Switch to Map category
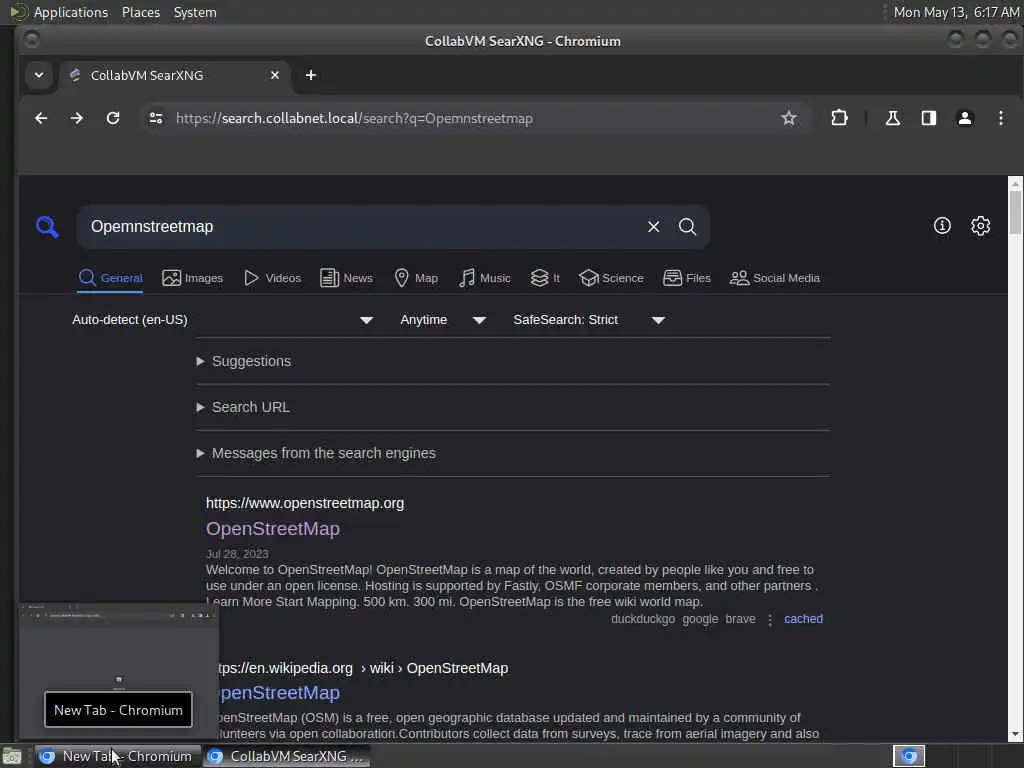The height and width of the screenshot is (768, 1024). coord(417,278)
